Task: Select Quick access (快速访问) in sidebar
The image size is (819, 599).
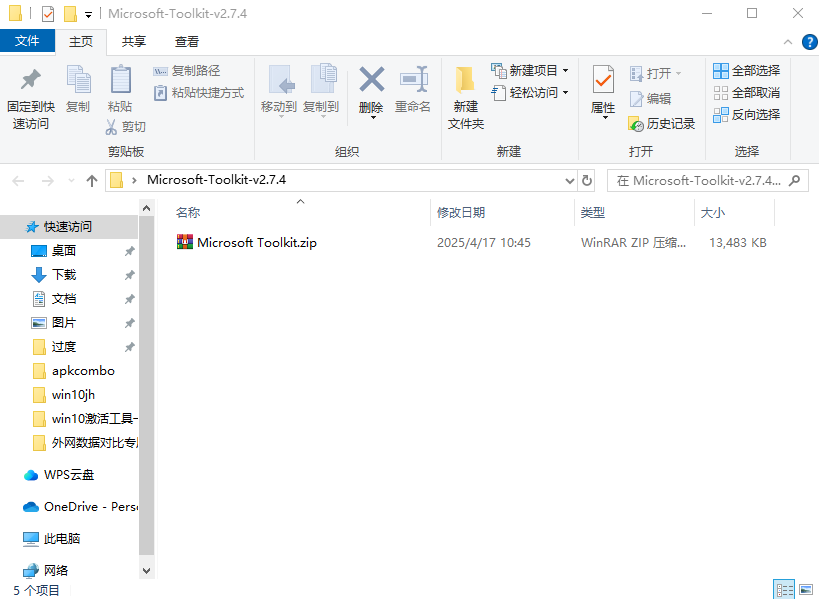Action: click(68, 227)
